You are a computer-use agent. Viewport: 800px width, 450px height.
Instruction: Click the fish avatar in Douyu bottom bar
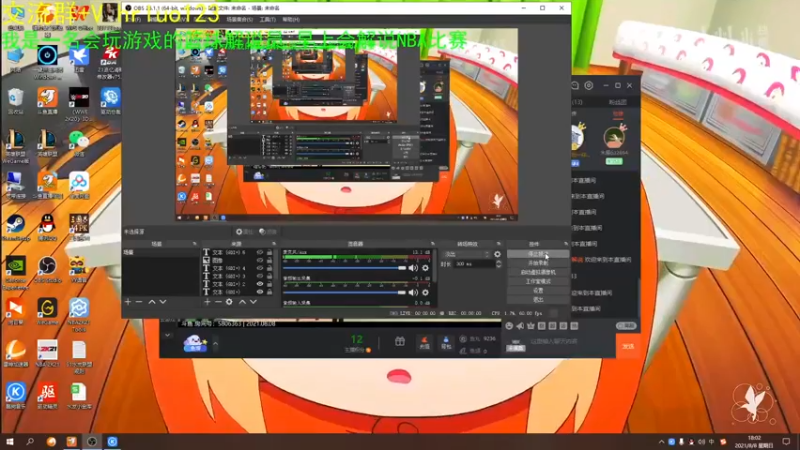pos(195,343)
